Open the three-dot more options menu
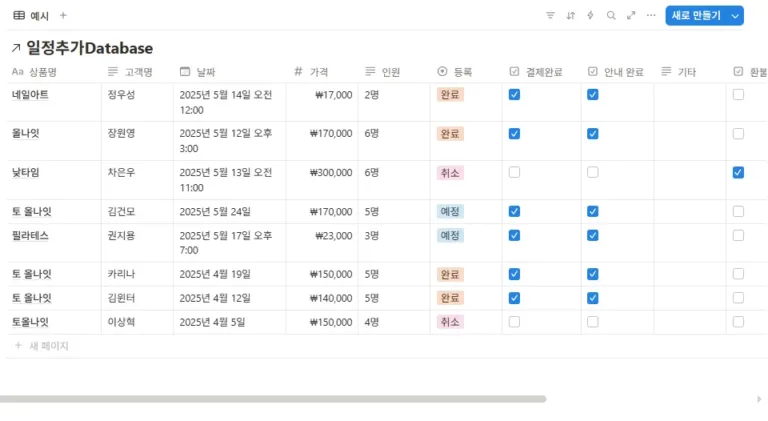Viewport: 768px width, 421px height. [651, 16]
